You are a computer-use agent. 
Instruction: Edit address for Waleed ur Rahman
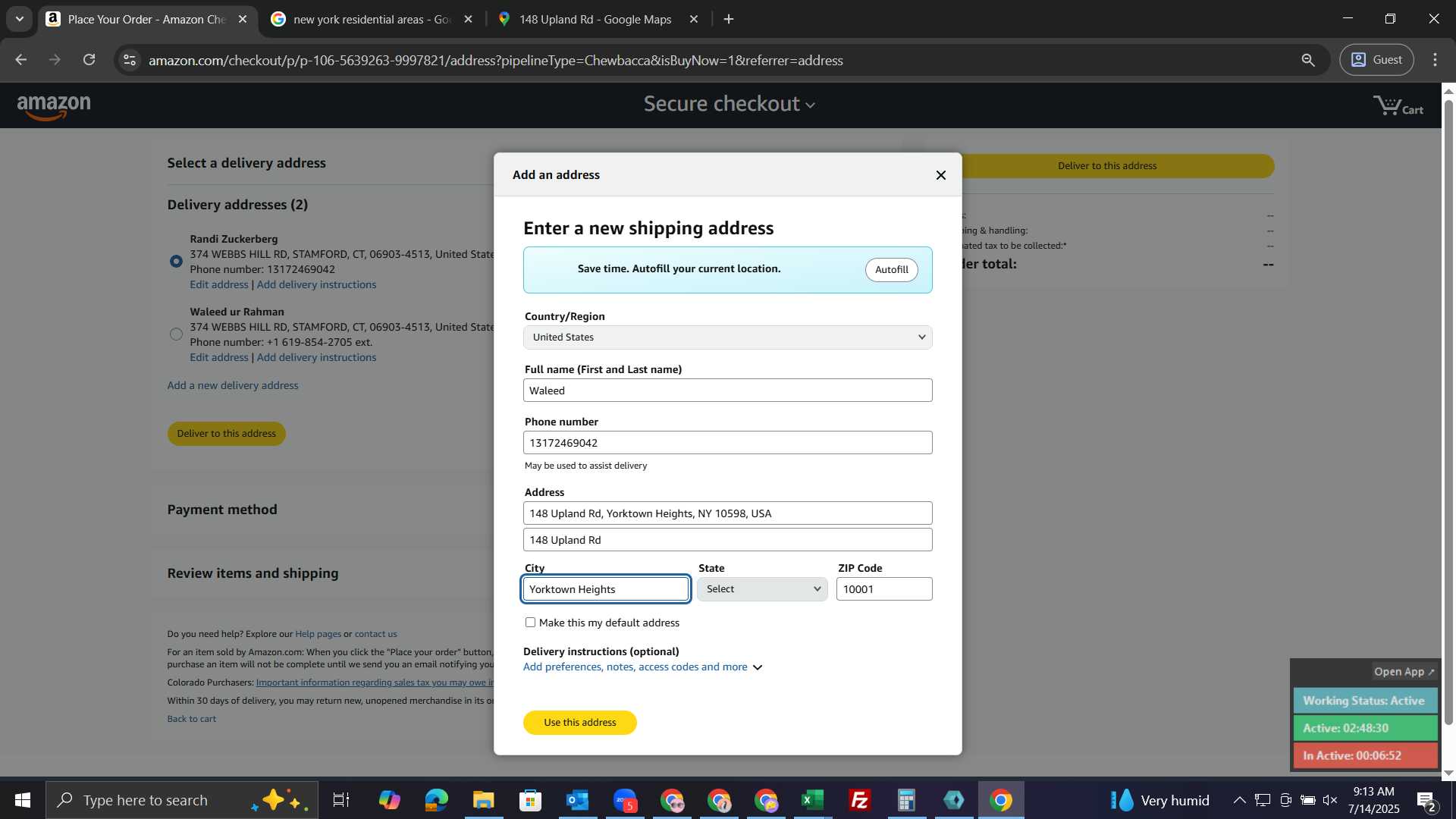click(219, 358)
